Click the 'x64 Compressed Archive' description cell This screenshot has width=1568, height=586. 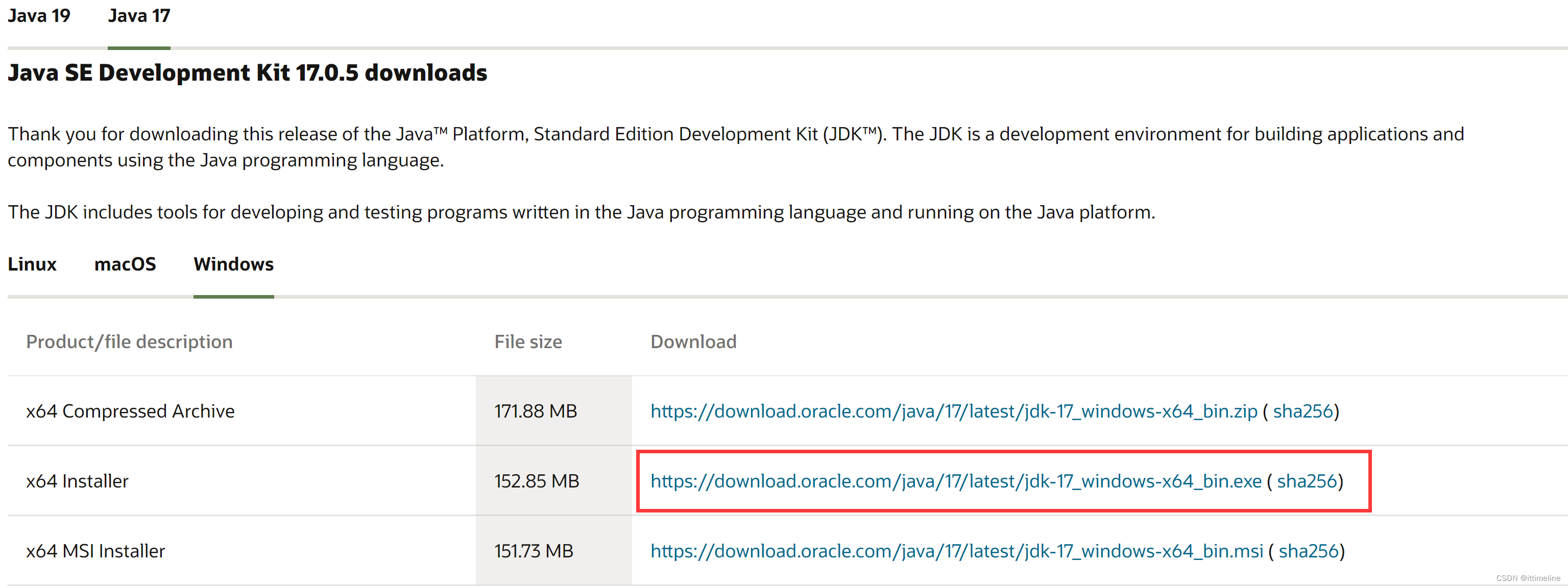(x=242, y=411)
